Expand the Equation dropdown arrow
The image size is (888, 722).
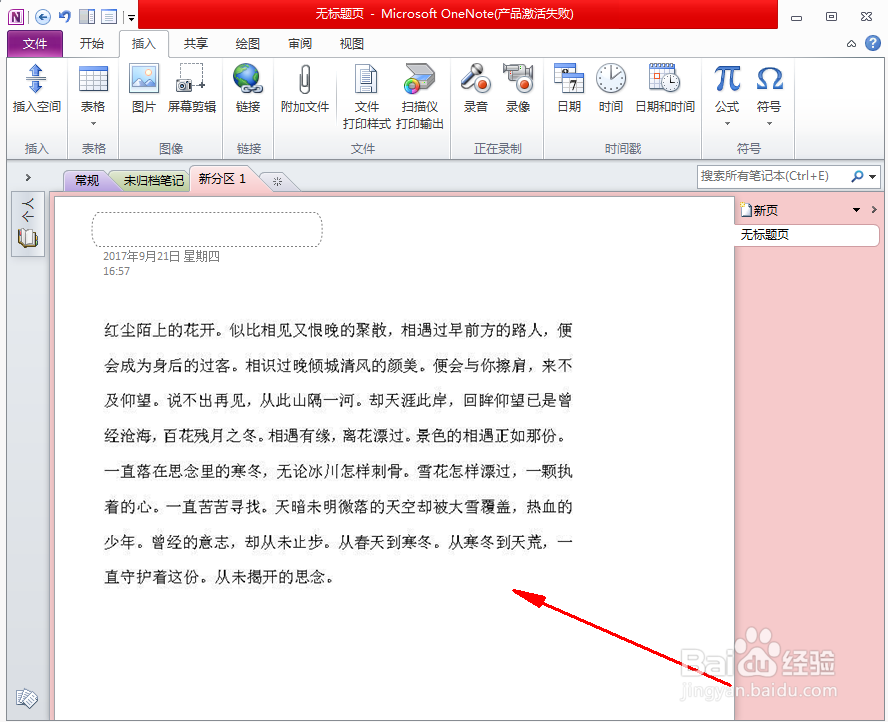click(x=727, y=123)
